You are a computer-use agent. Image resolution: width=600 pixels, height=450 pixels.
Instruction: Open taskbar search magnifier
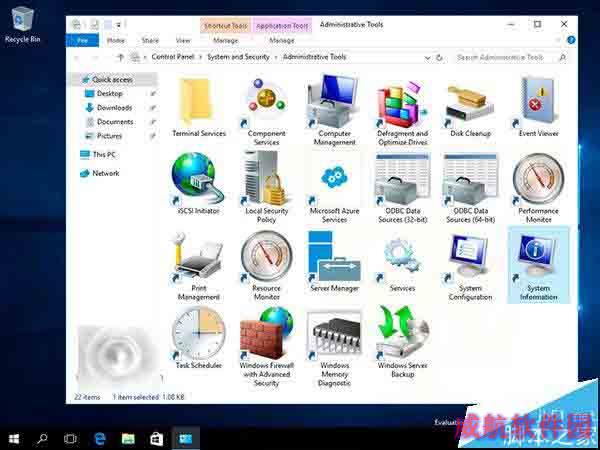coord(42,439)
